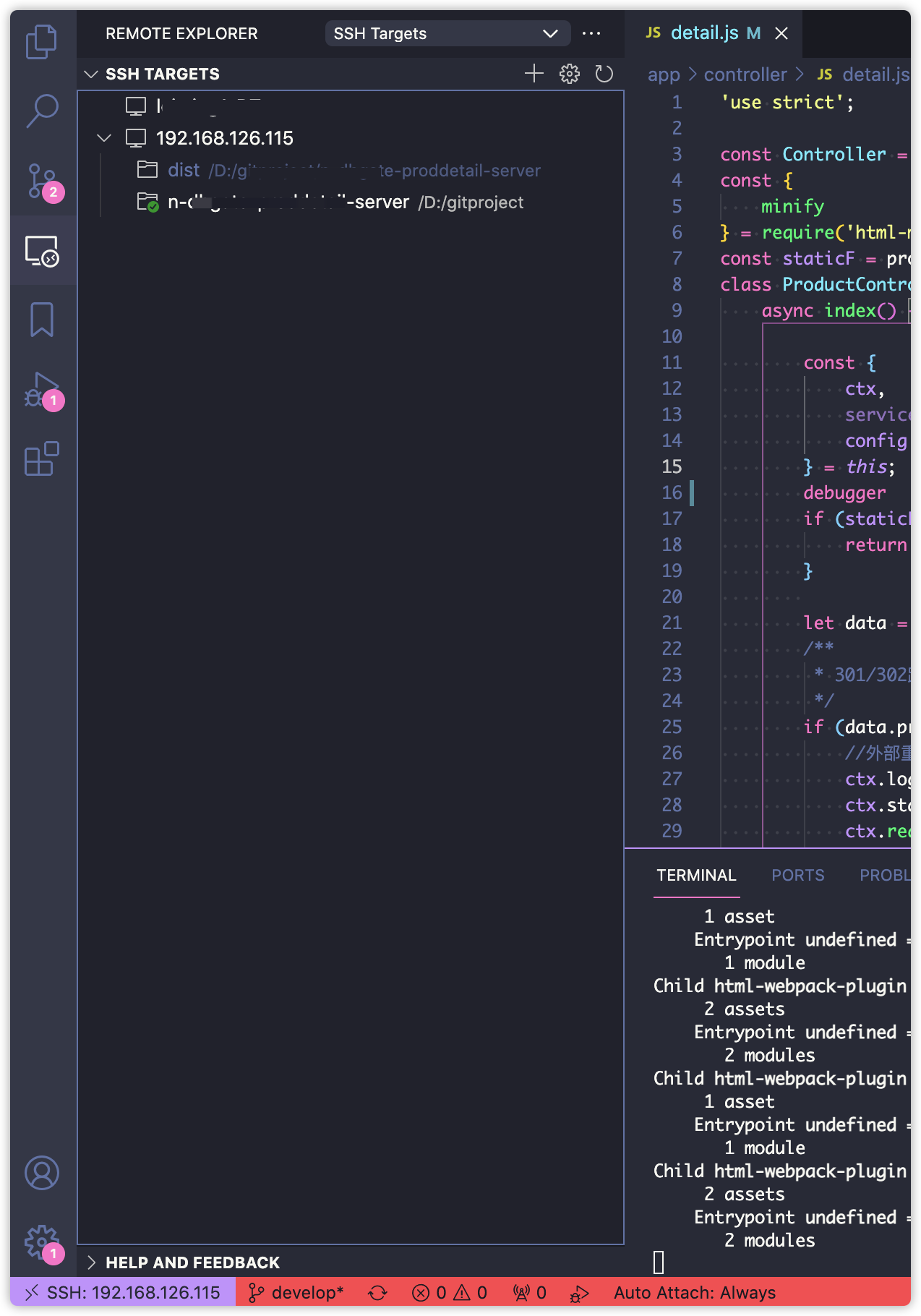The image size is (921, 1316).
Task: Click the debug start icon in status bar
Action: [x=580, y=1292]
